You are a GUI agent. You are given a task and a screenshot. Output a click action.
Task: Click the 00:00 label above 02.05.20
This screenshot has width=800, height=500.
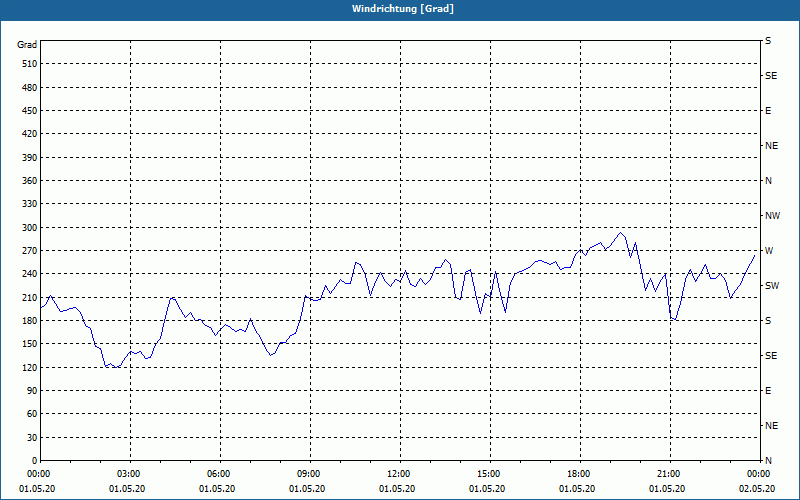pyautogui.click(x=760, y=474)
